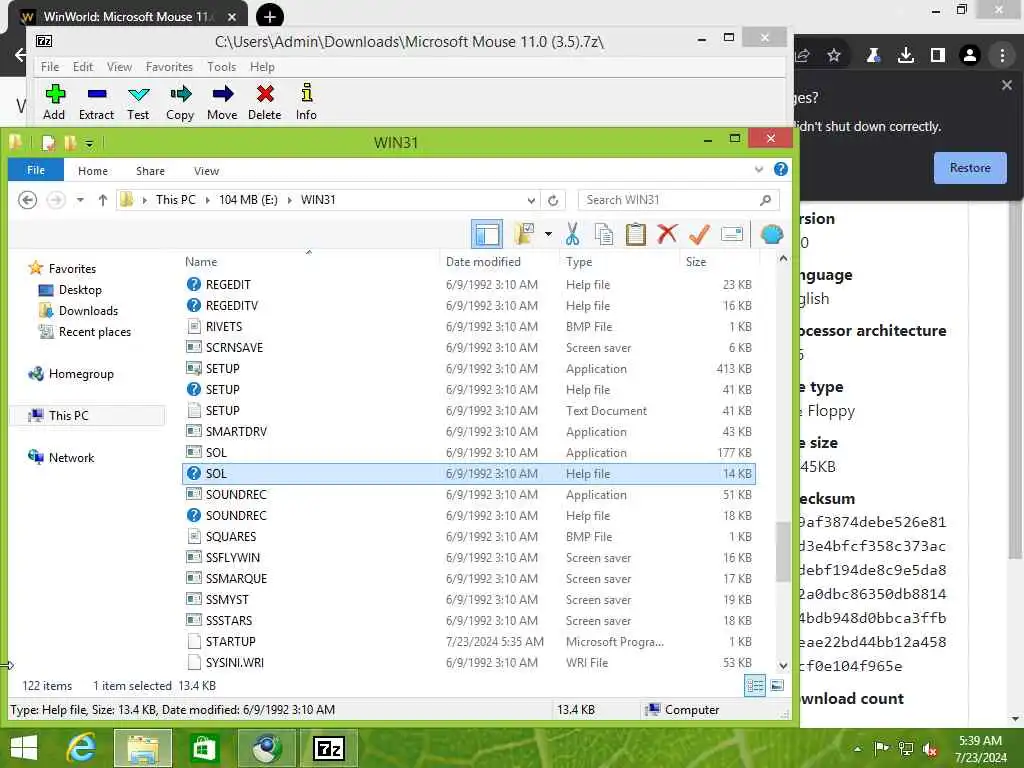
Task: Click the file list vertical scrollbar thumb
Action: pos(783,552)
